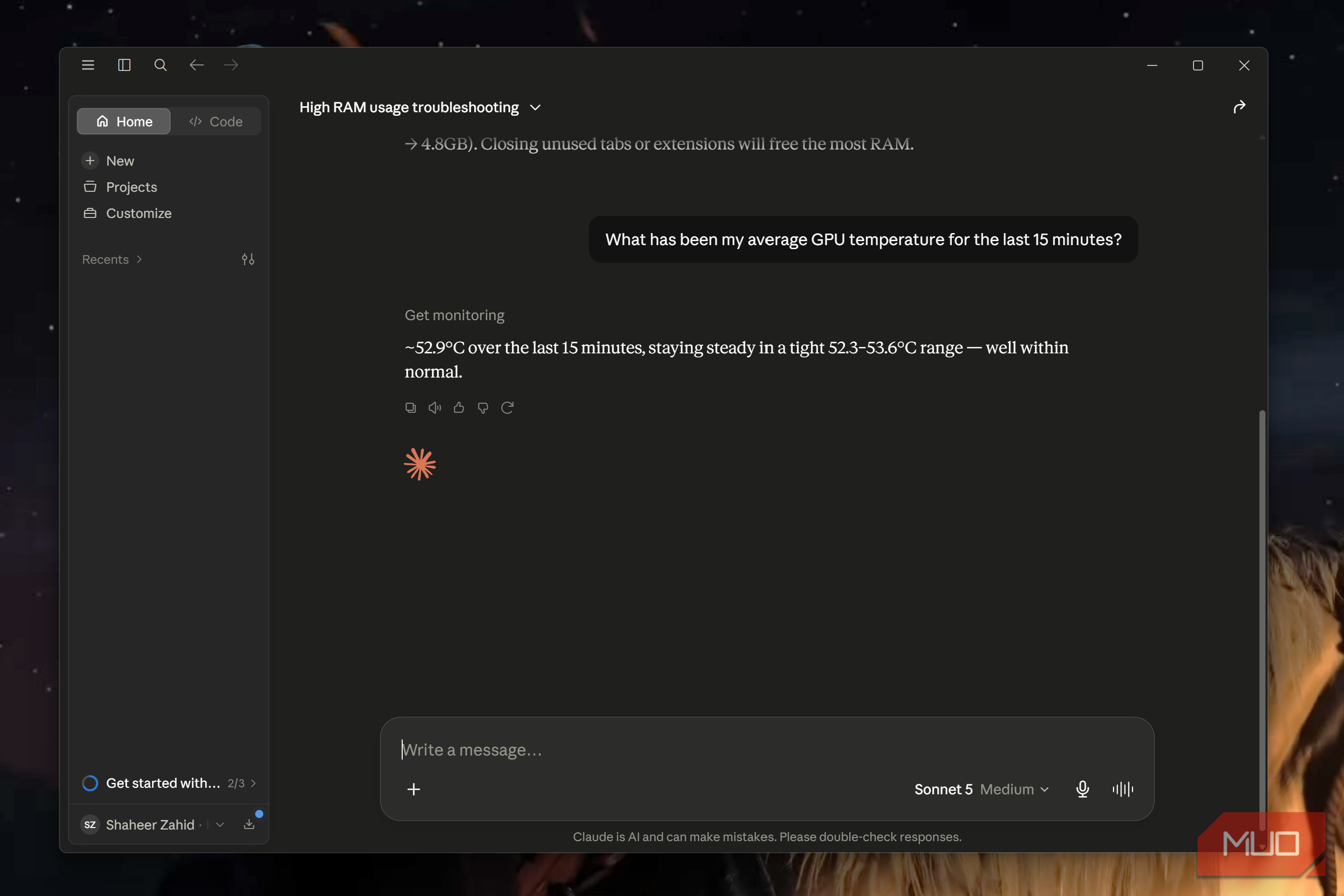The width and height of the screenshot is (1344, 896).
Task: Click the chat vertical scrollbar
Action: coord(1262,620)
